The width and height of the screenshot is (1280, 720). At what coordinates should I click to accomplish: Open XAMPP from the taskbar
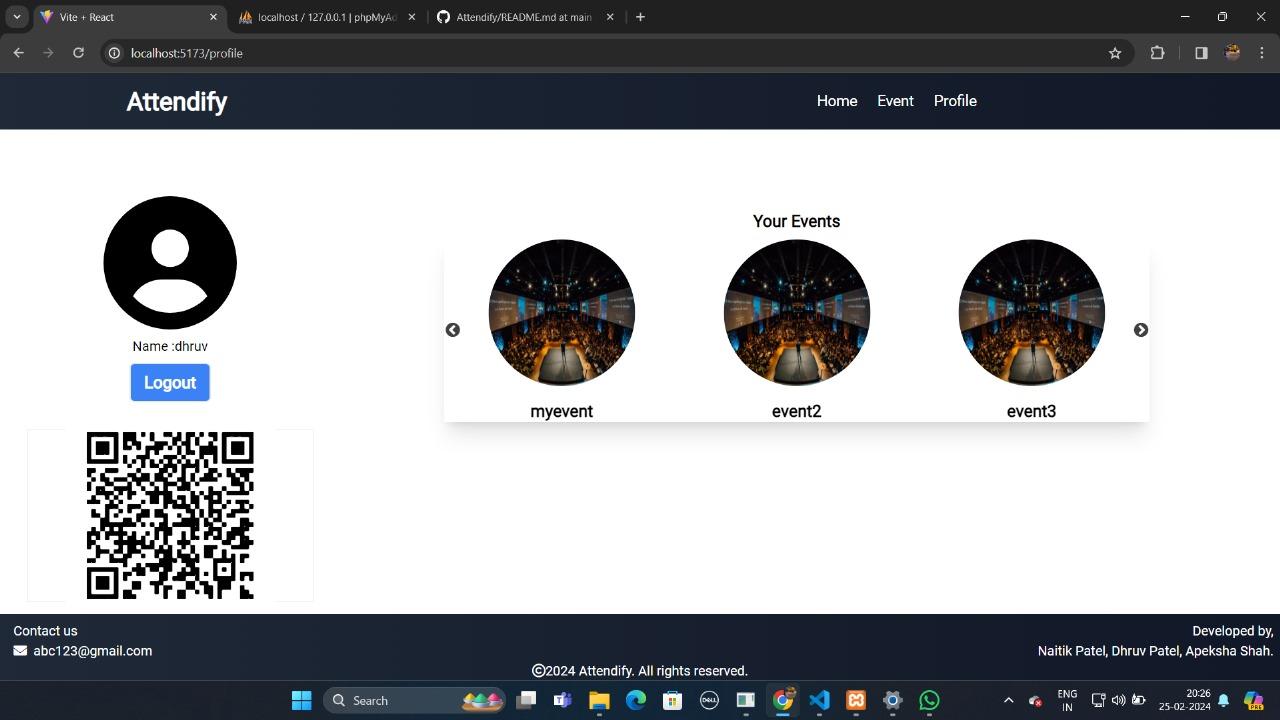click(856, 700)
